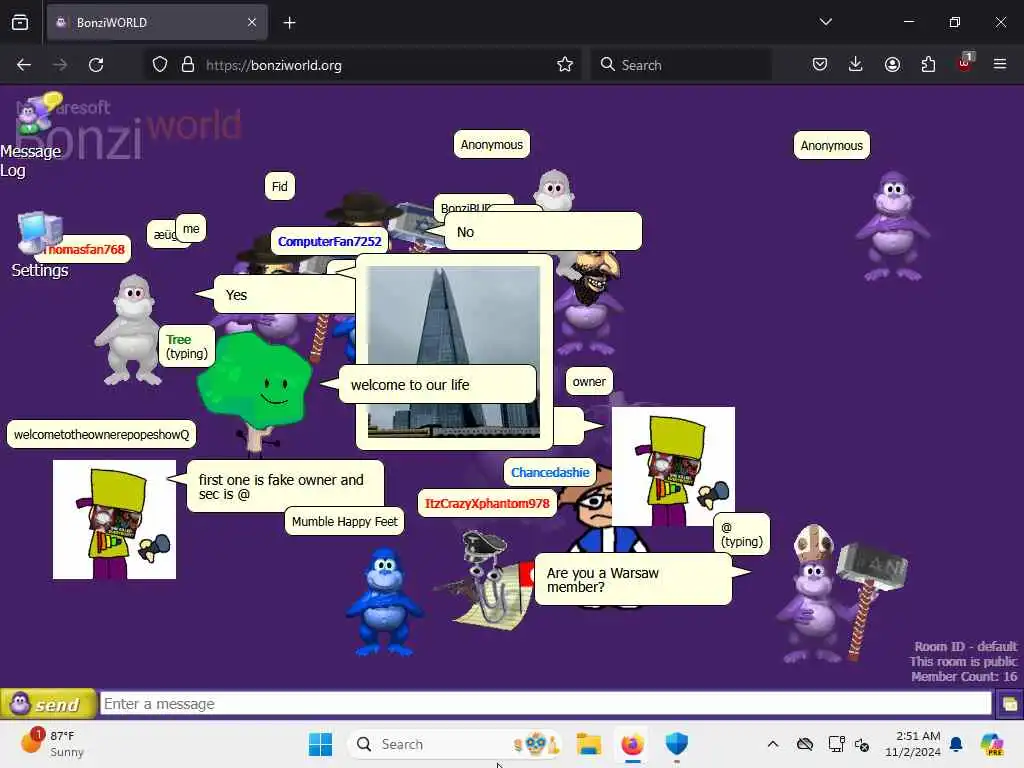
Task: Click the Clippy character with officer hat
Action: click(487, 580)
